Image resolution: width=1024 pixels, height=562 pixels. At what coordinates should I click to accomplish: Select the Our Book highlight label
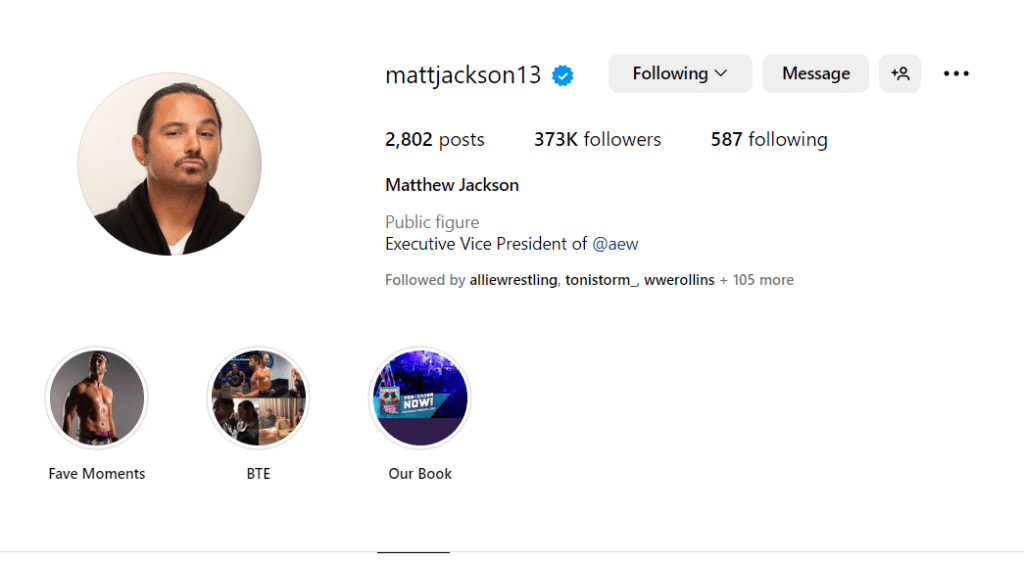pos(420,474)
